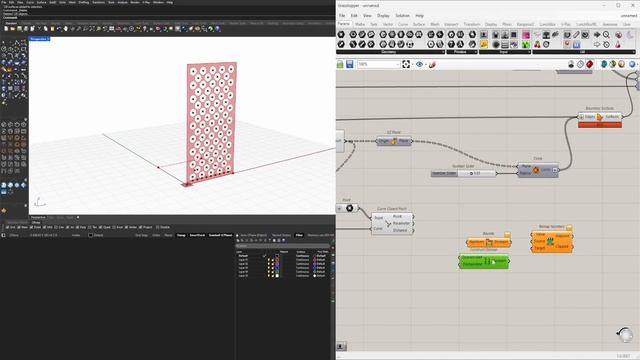Switch to the Transform component tab
640x360 pixels.
coord(472,24)
